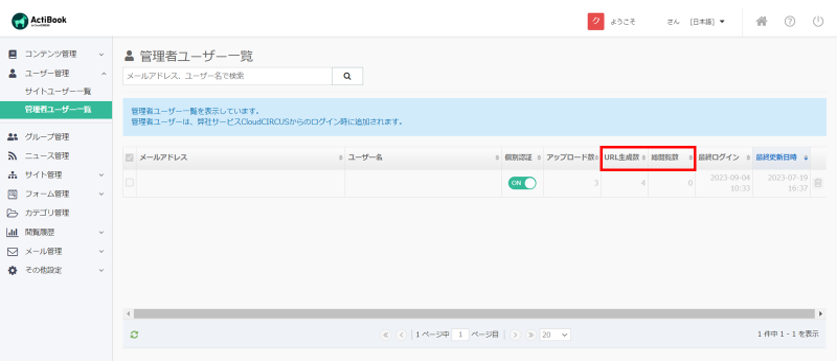
Task: Click the page number input box
Action: [460, 335]
